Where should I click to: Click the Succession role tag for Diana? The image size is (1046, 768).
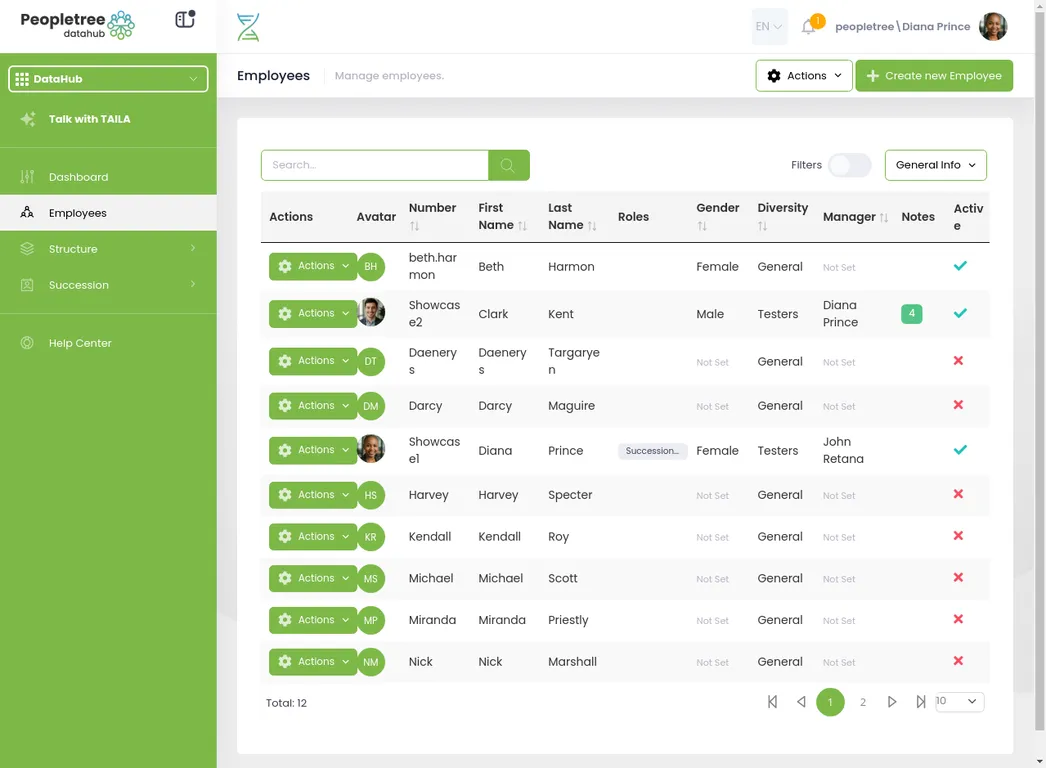tap(652, 451)
